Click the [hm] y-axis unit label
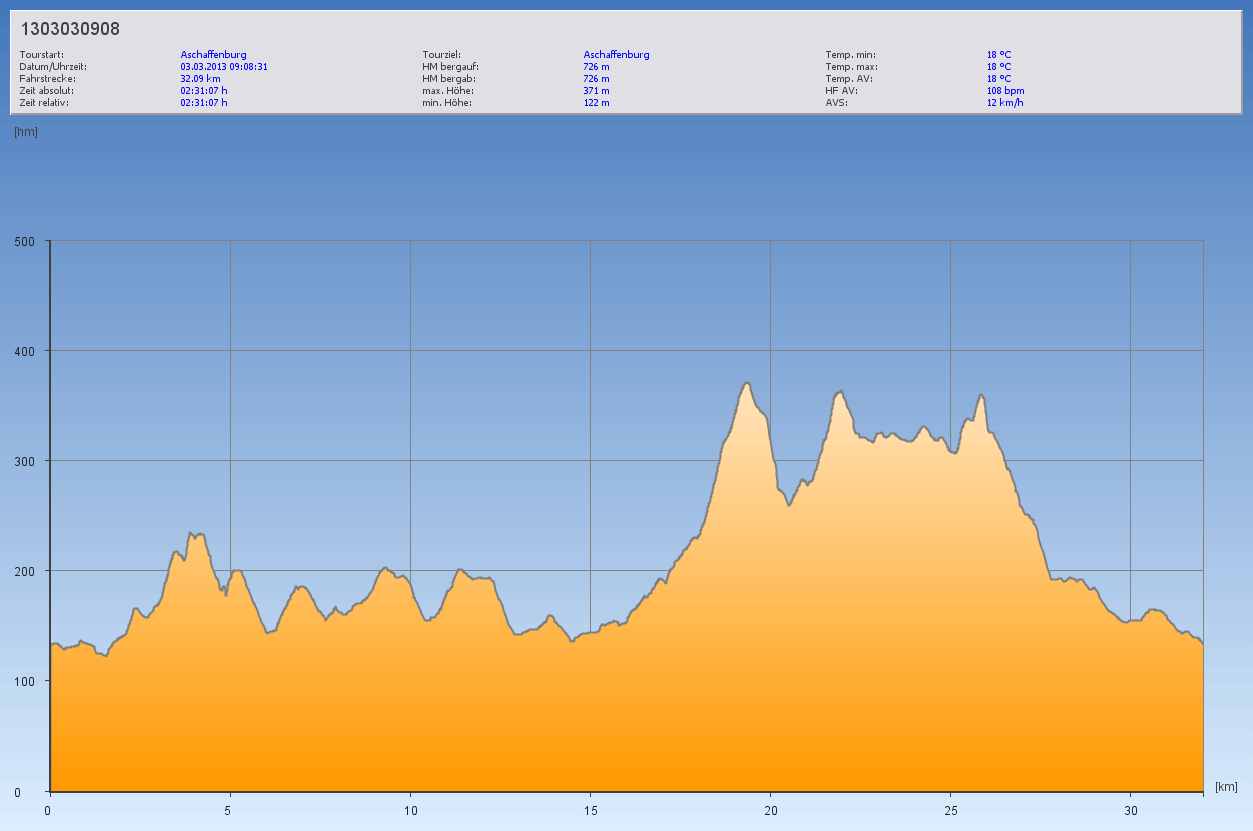This screenshot has width=1253, height=831. [x=26, y=132]
